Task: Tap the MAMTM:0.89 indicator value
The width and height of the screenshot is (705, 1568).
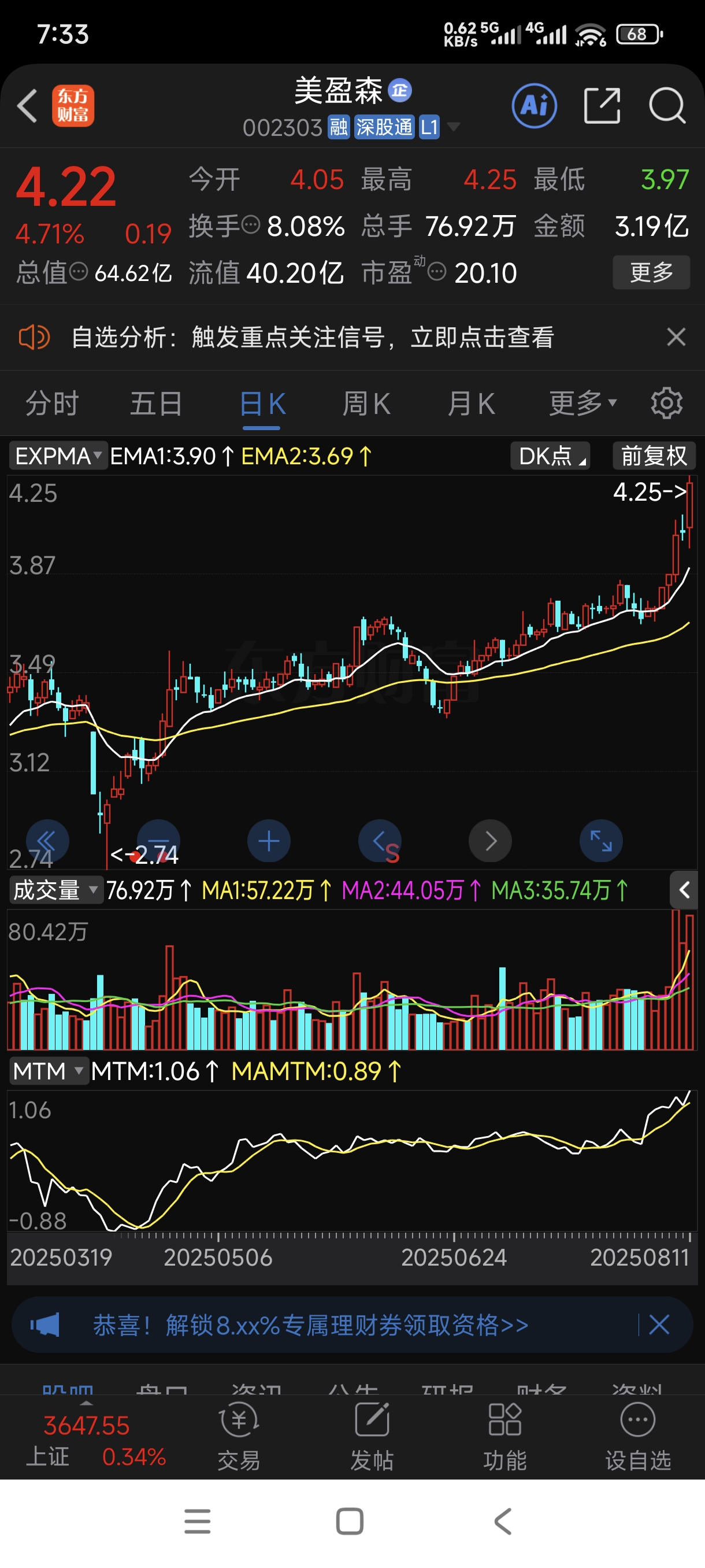Action: pyautogui.click(x=316, y=1071)
